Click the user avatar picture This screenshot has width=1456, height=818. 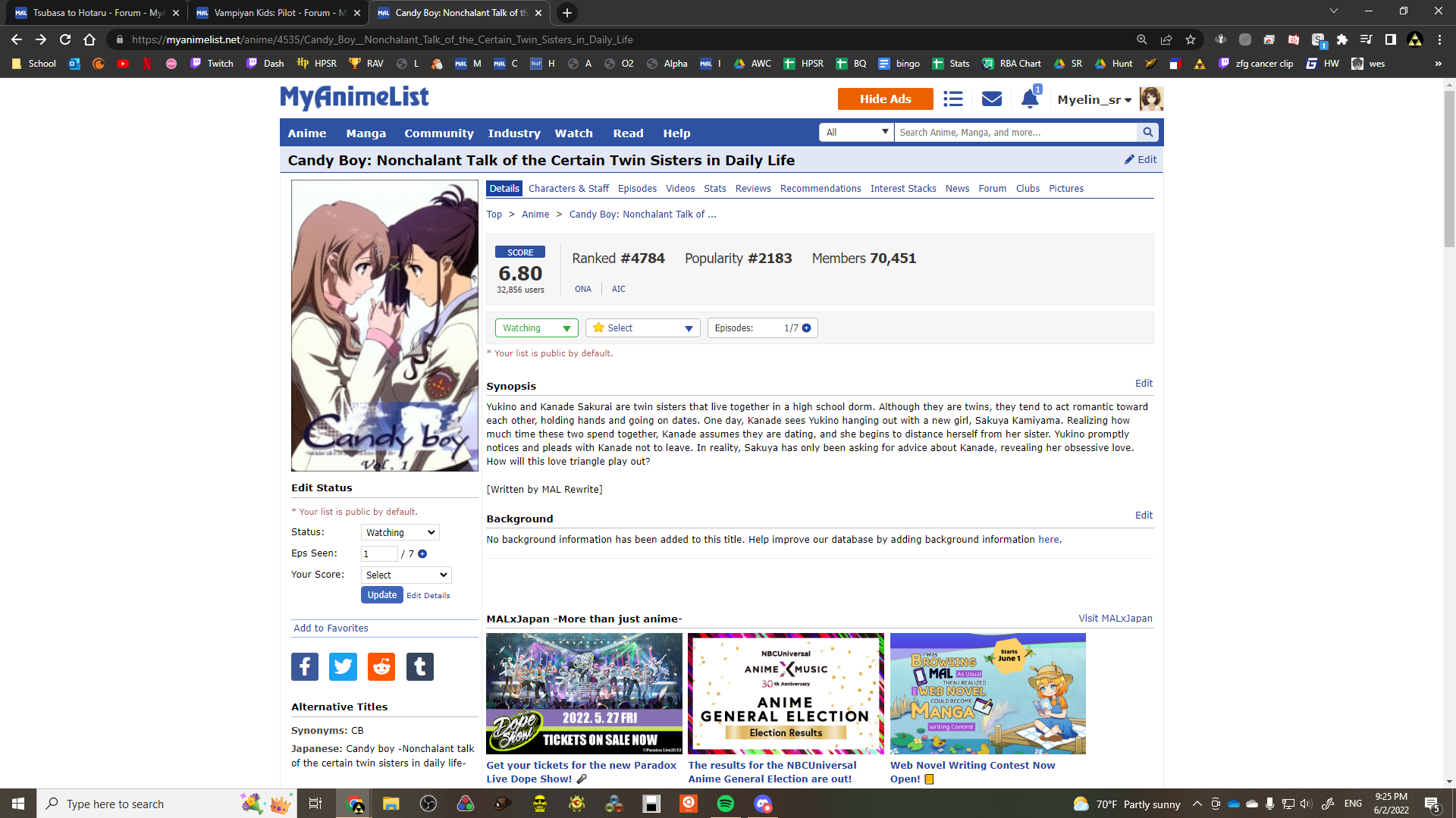point(1151,99)
